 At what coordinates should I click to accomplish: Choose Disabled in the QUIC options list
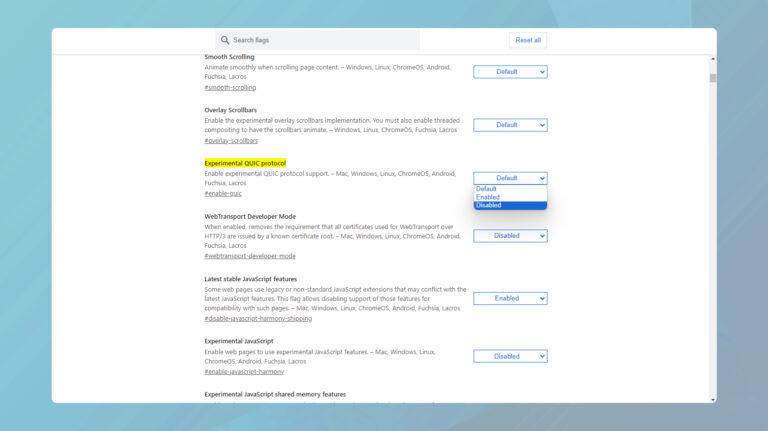[x=489, y=206]
